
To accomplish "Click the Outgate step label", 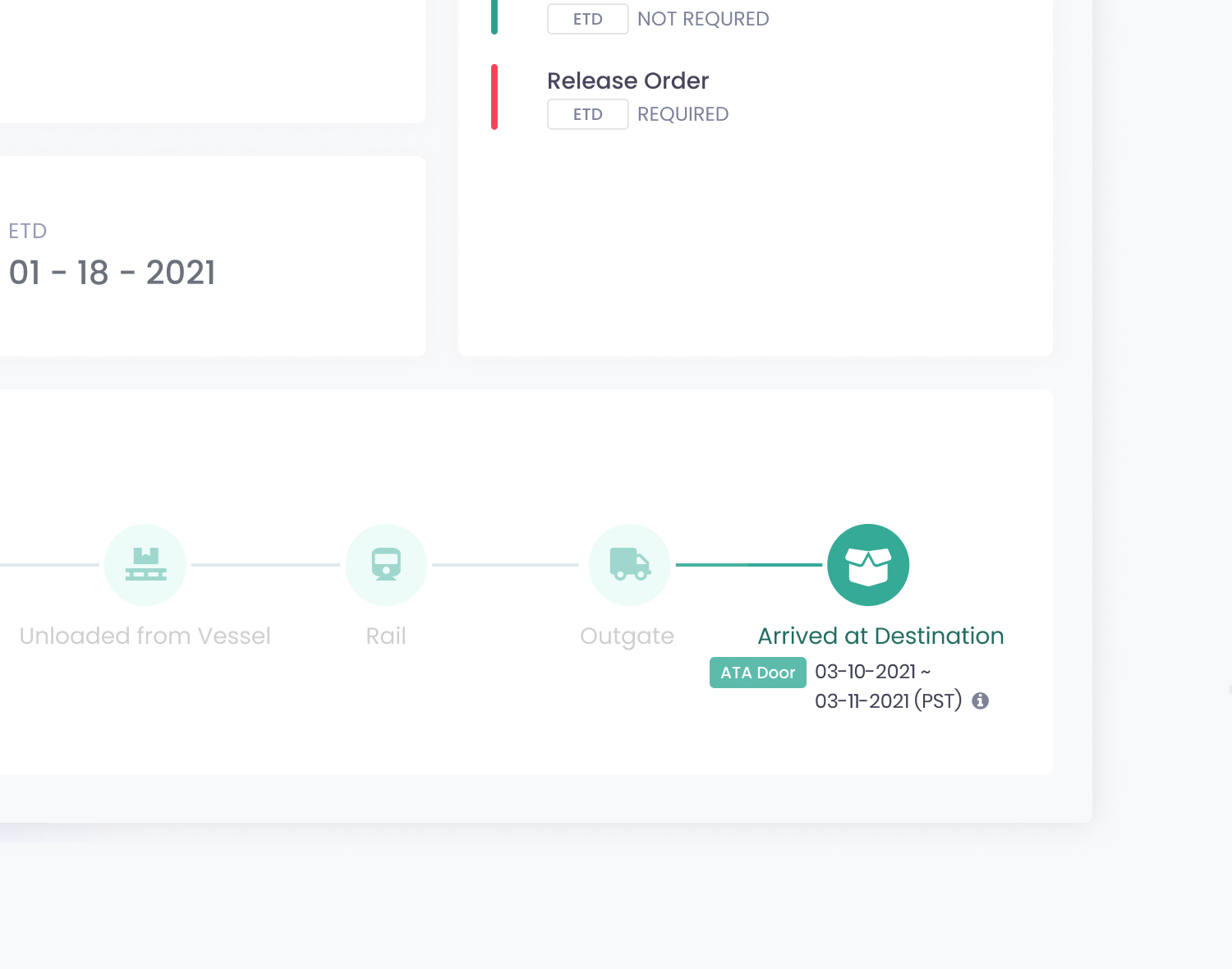I will (627, 636).
